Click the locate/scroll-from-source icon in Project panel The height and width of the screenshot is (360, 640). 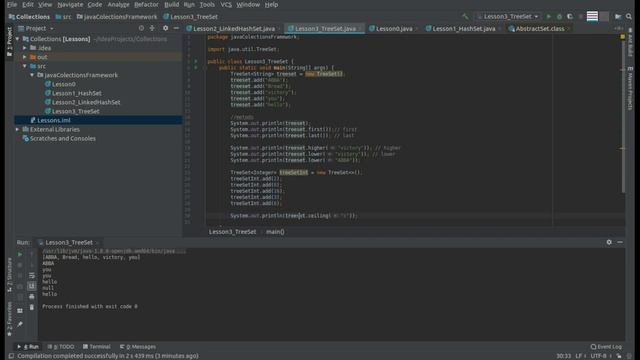point(141,28)
